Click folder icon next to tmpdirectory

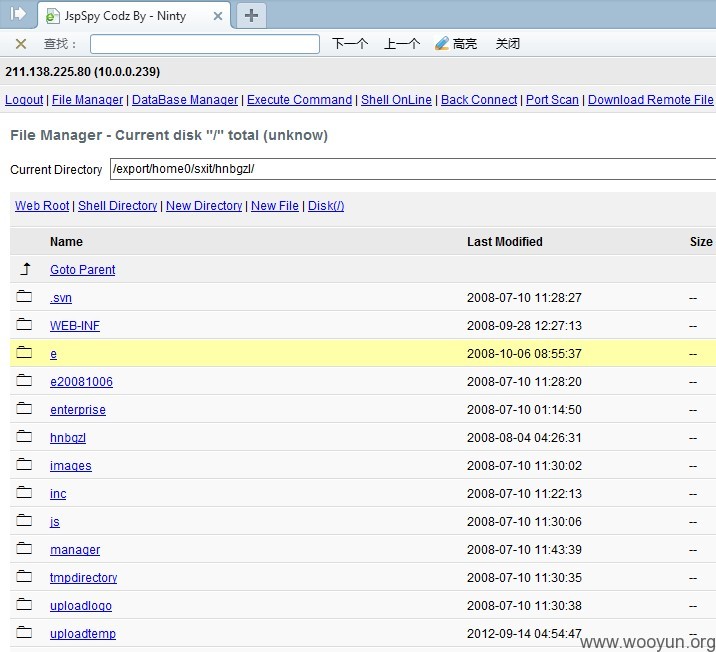pos(24,576)
